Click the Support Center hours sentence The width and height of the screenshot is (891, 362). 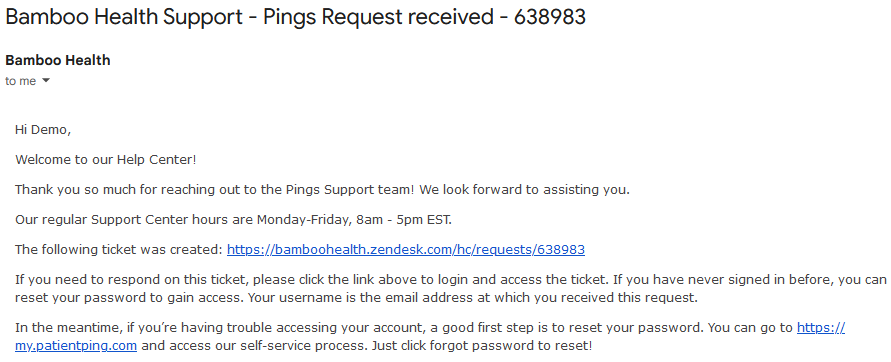click(234, 220)
